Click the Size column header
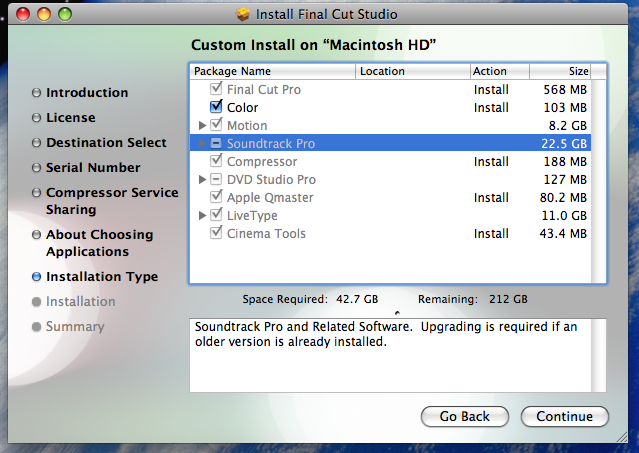This screenshot has width=639, height=453. (x=560, y=71)
